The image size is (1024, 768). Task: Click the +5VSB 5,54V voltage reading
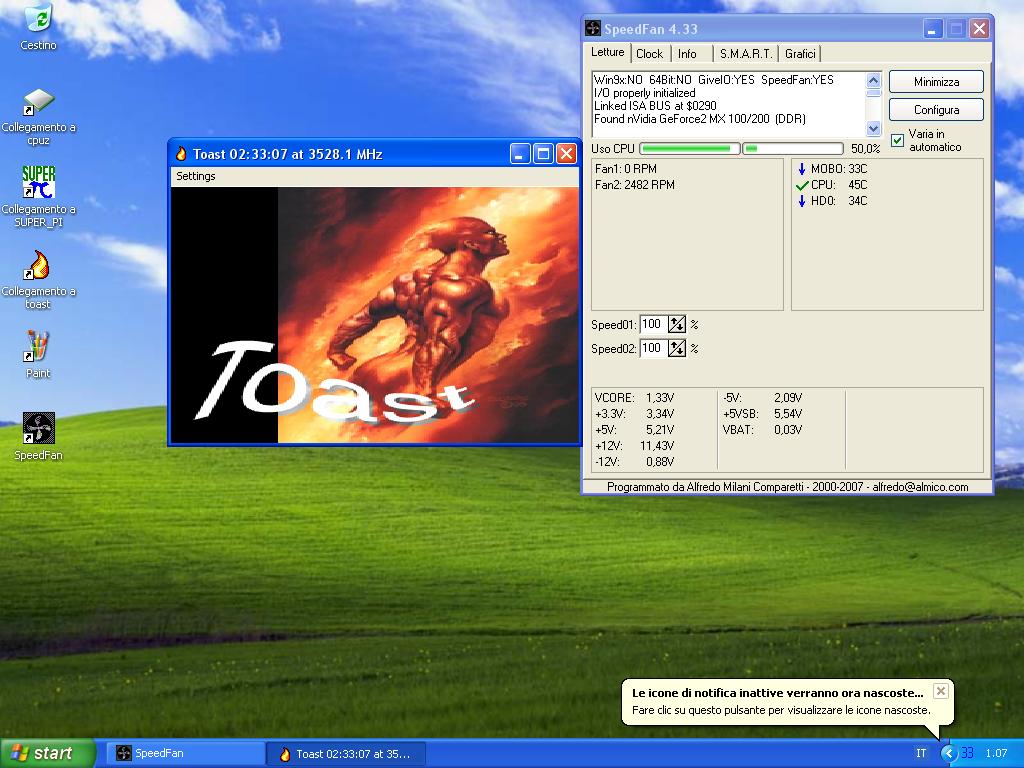tap(762, 414)
